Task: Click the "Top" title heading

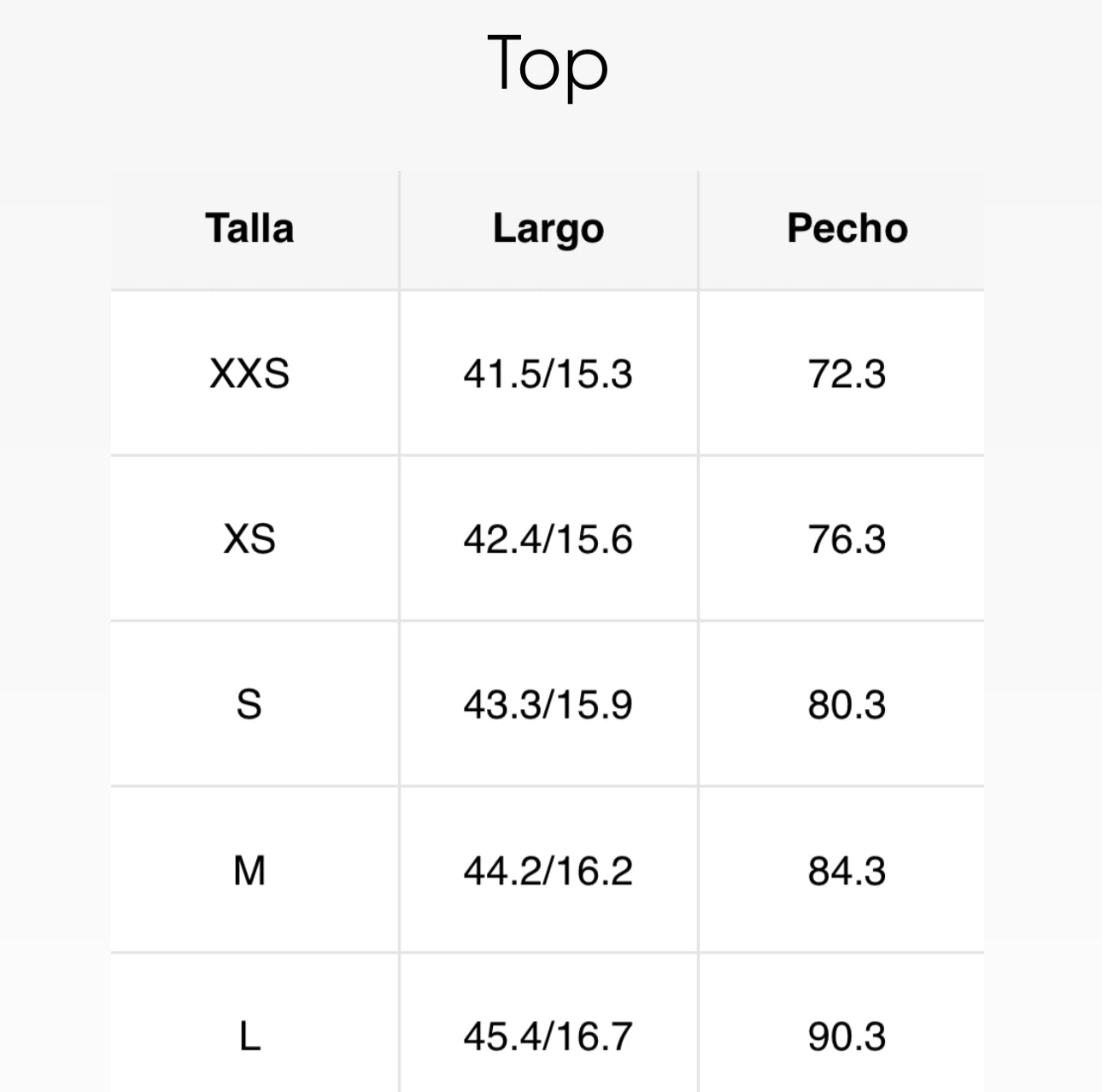Action: (548, 63)
